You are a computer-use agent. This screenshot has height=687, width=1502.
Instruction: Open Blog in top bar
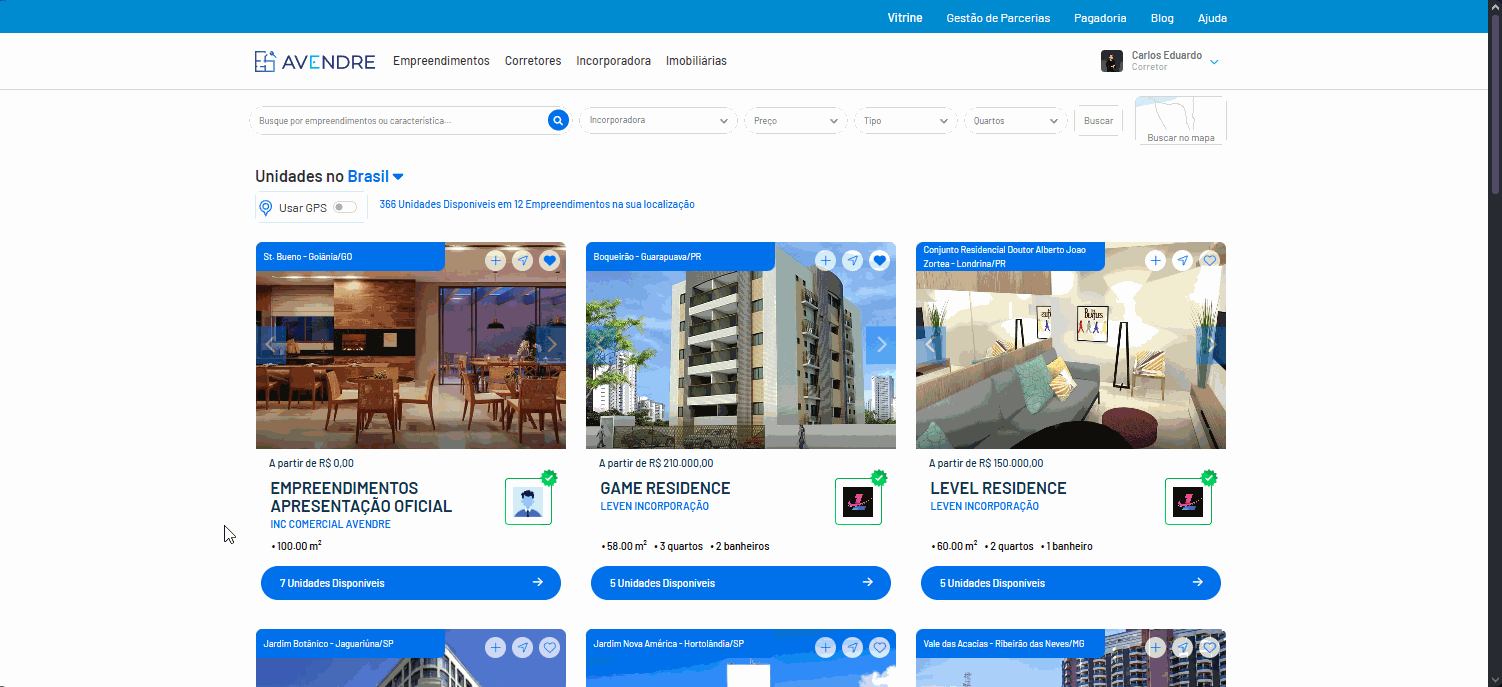pyautogui.click(x=1162, y=18)
